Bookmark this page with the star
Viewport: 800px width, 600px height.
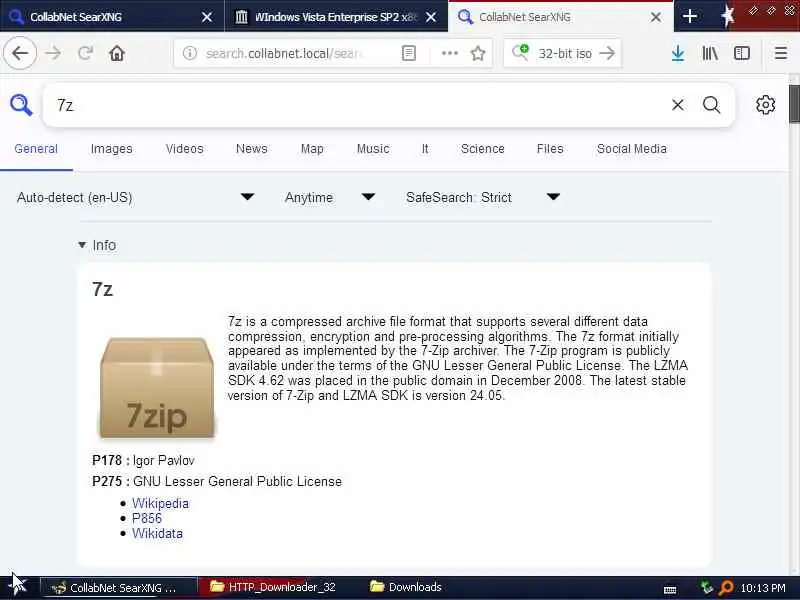click(x=478, y=53)
